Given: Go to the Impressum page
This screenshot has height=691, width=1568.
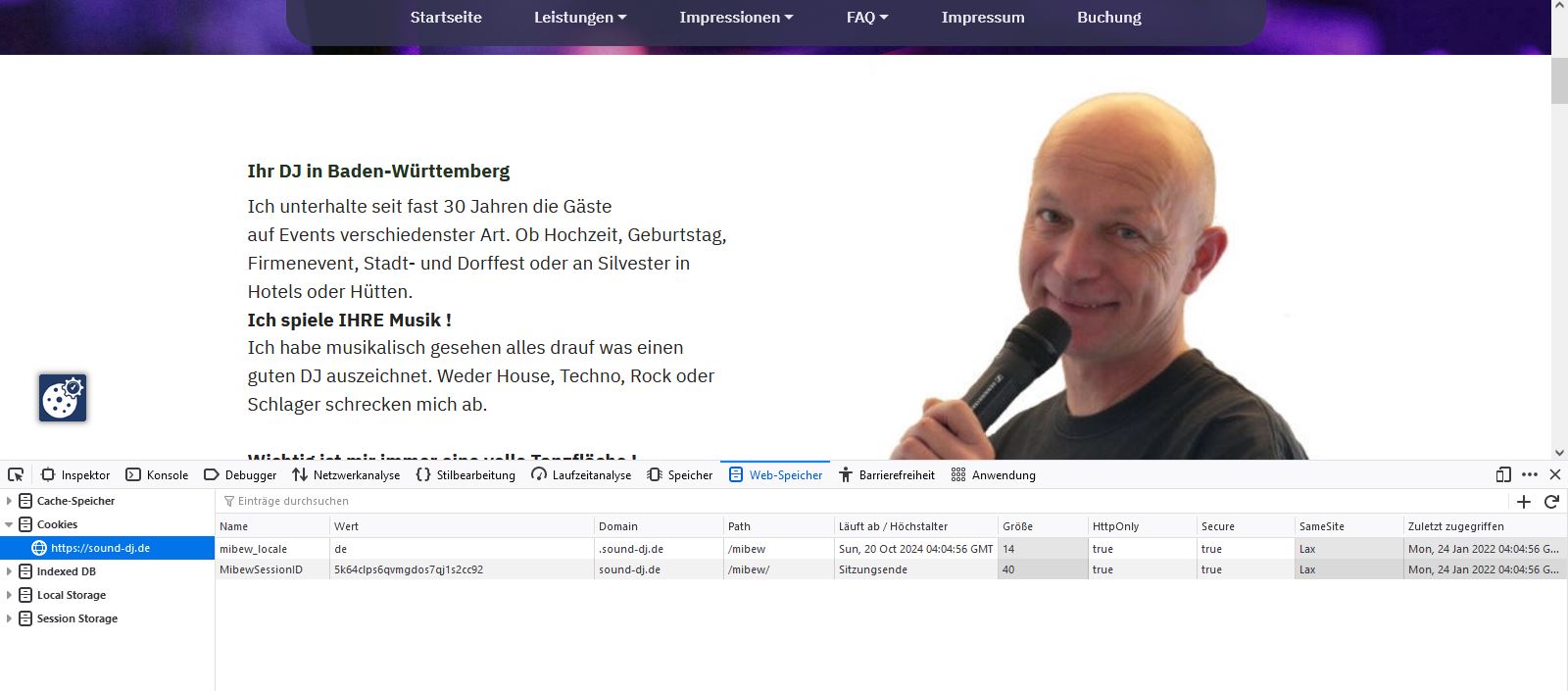Looking at the screenshot, I should coord(982,18).
